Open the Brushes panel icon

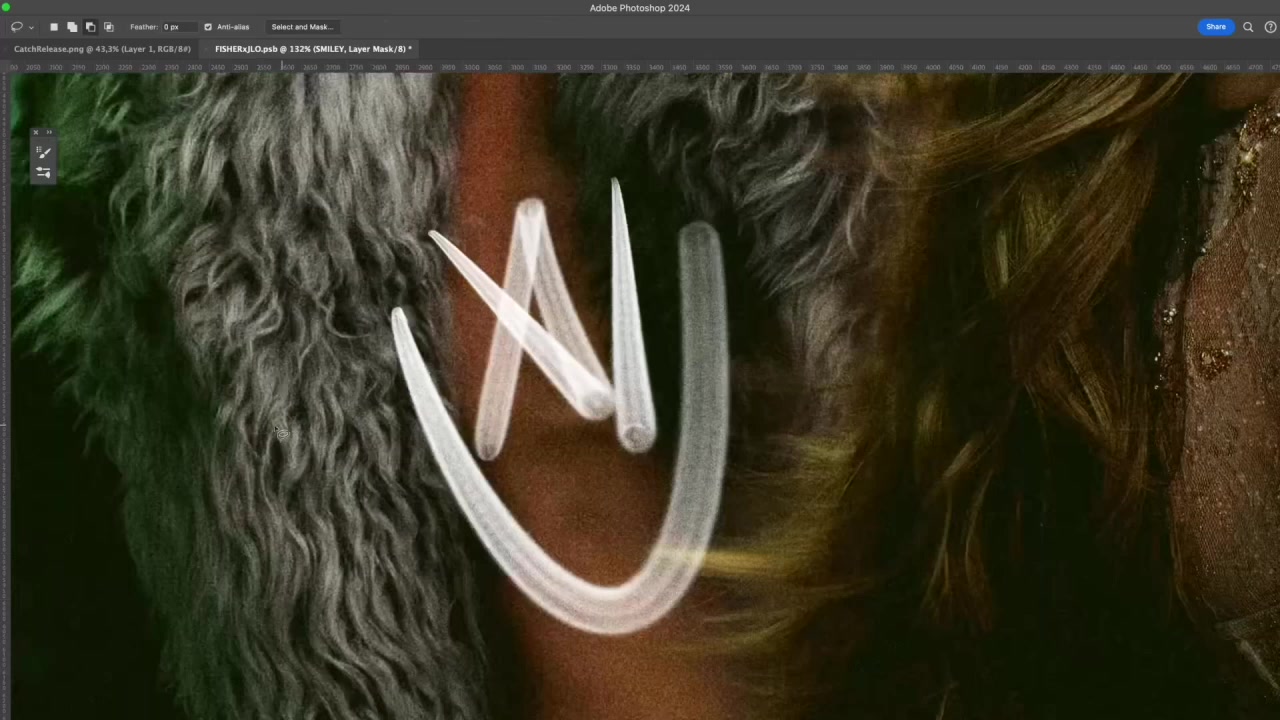43,152
